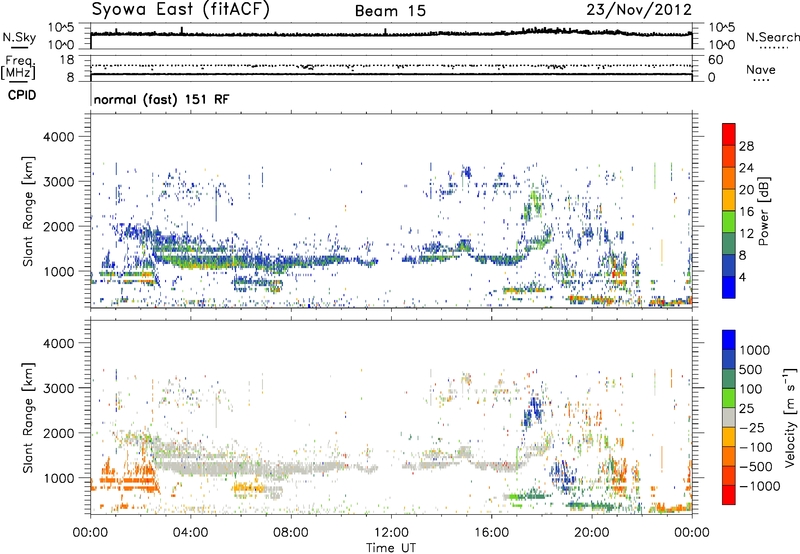This screenshot has height=554, width=800.
Task: Select the 'N.Sky' legend label
Action: tap(19, 37)
